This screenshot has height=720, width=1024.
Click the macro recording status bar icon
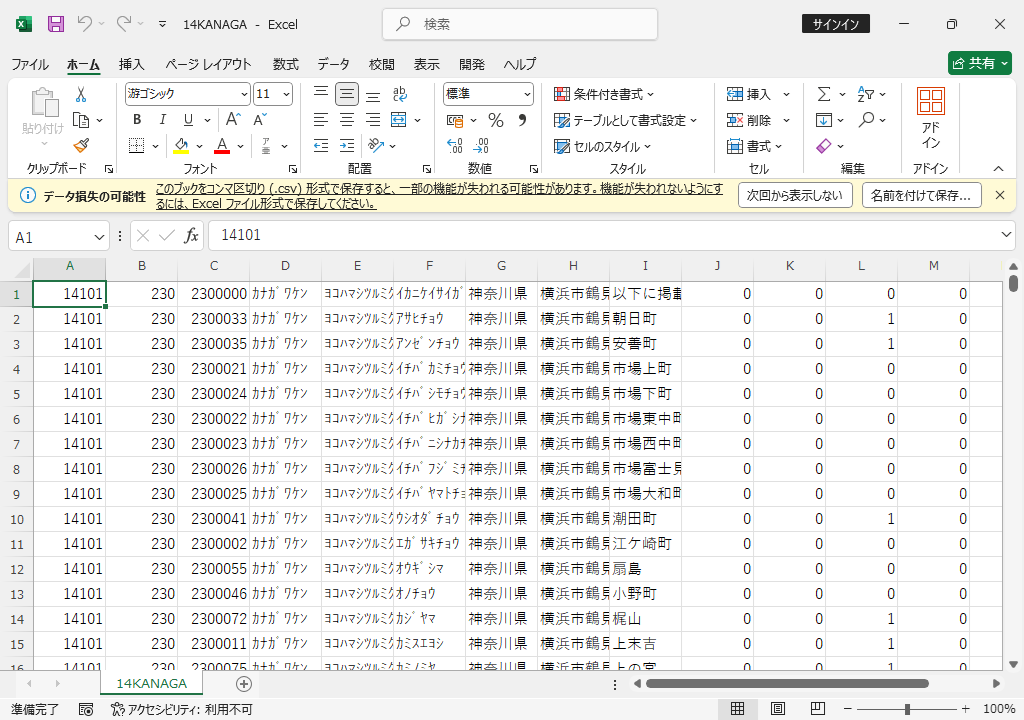pos(86,710)
